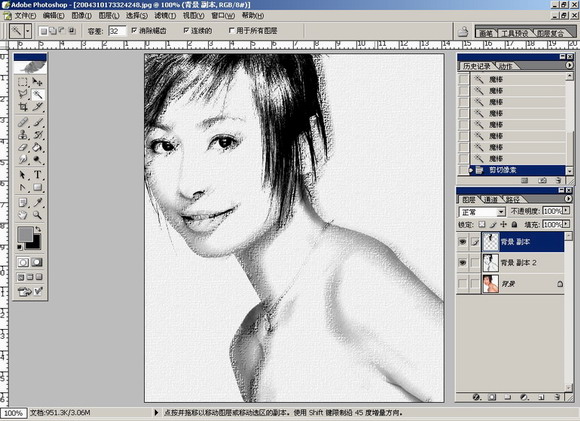
Task: Select the Eyedropper tool
Action: click(x=37, y=202)
